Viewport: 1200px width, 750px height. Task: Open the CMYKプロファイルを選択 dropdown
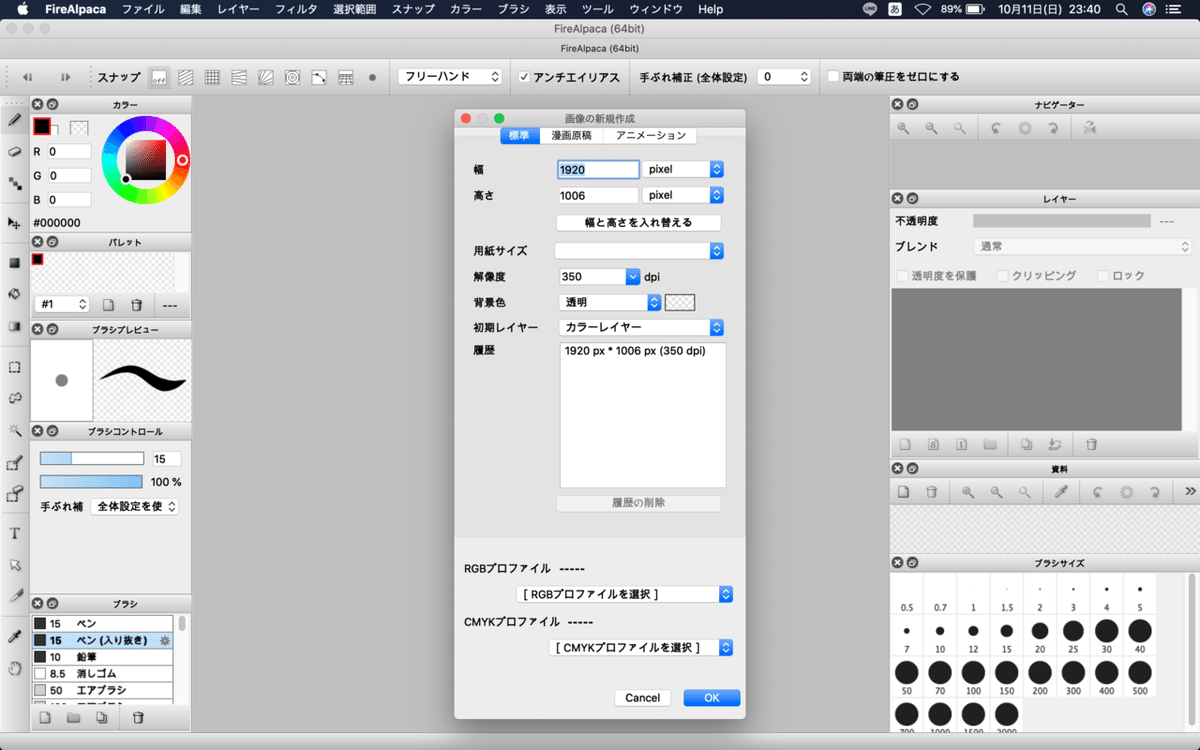point(641,647)
